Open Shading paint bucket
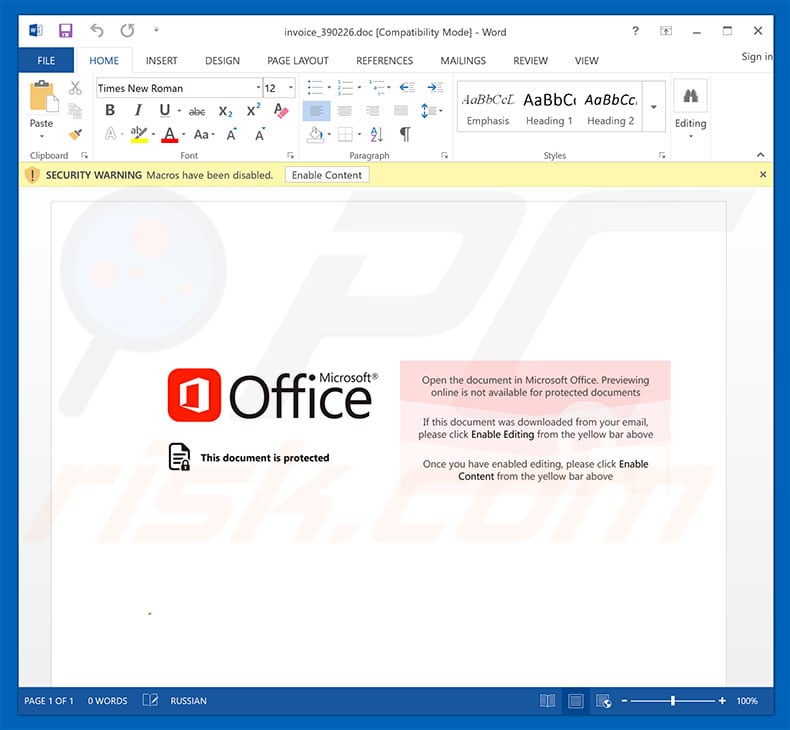 pos(315,135)
